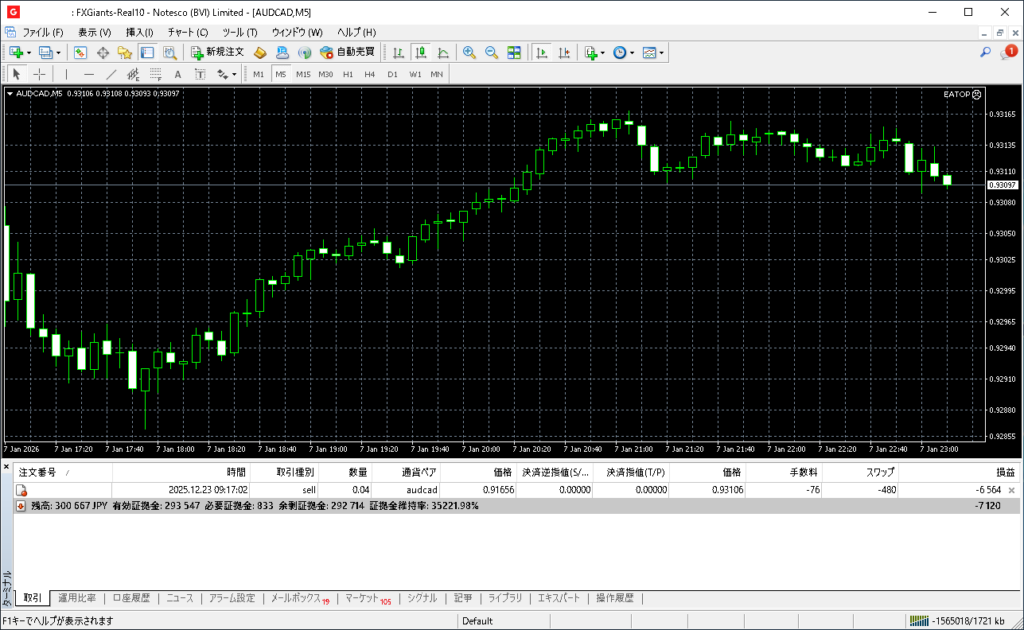This screenshot has width=1024, height=630.
Task: Switch chart to candlestick mode
Action: click(x=421, y=52)
